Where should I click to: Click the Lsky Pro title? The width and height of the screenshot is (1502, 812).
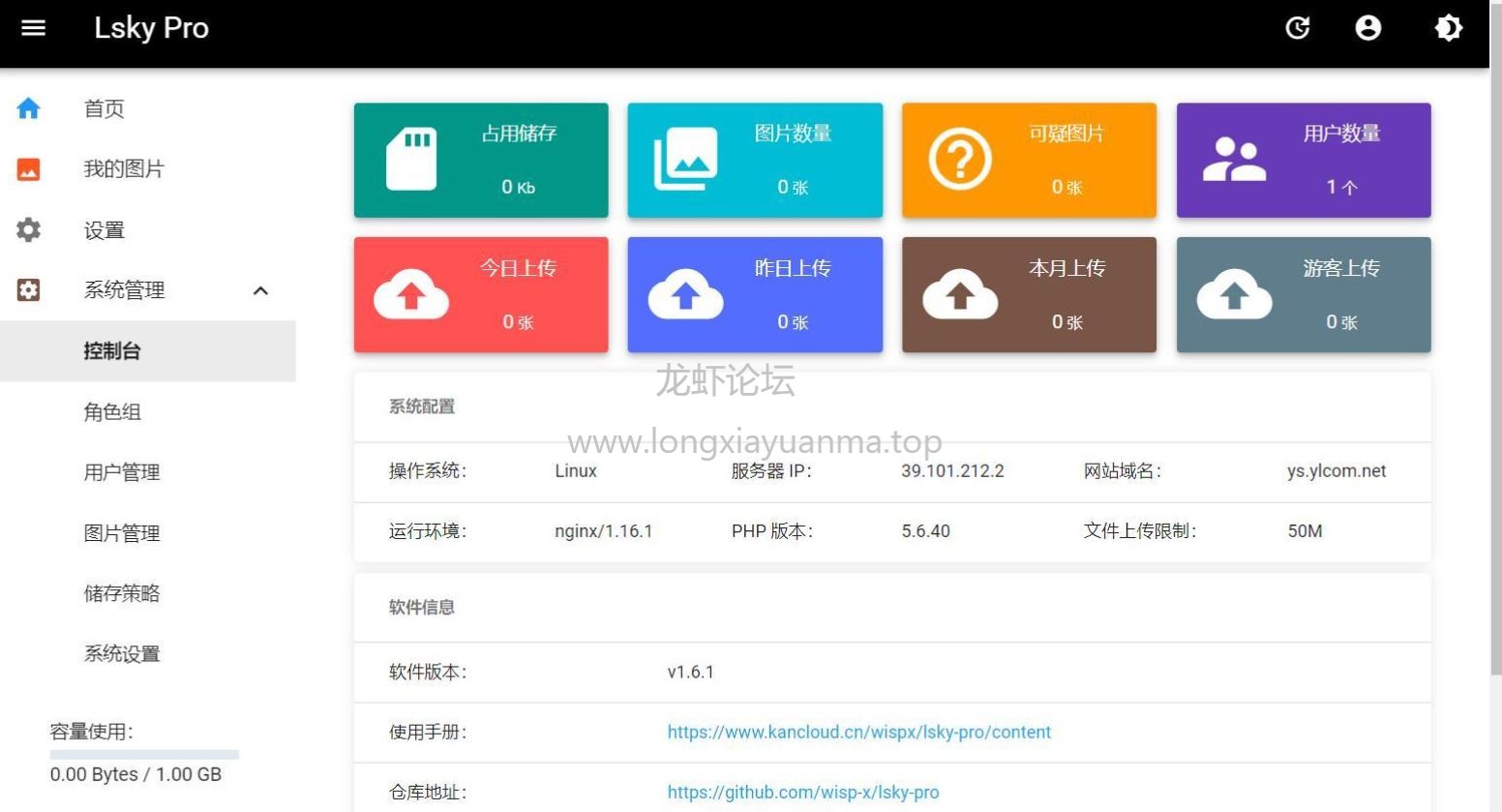(151, 28)
